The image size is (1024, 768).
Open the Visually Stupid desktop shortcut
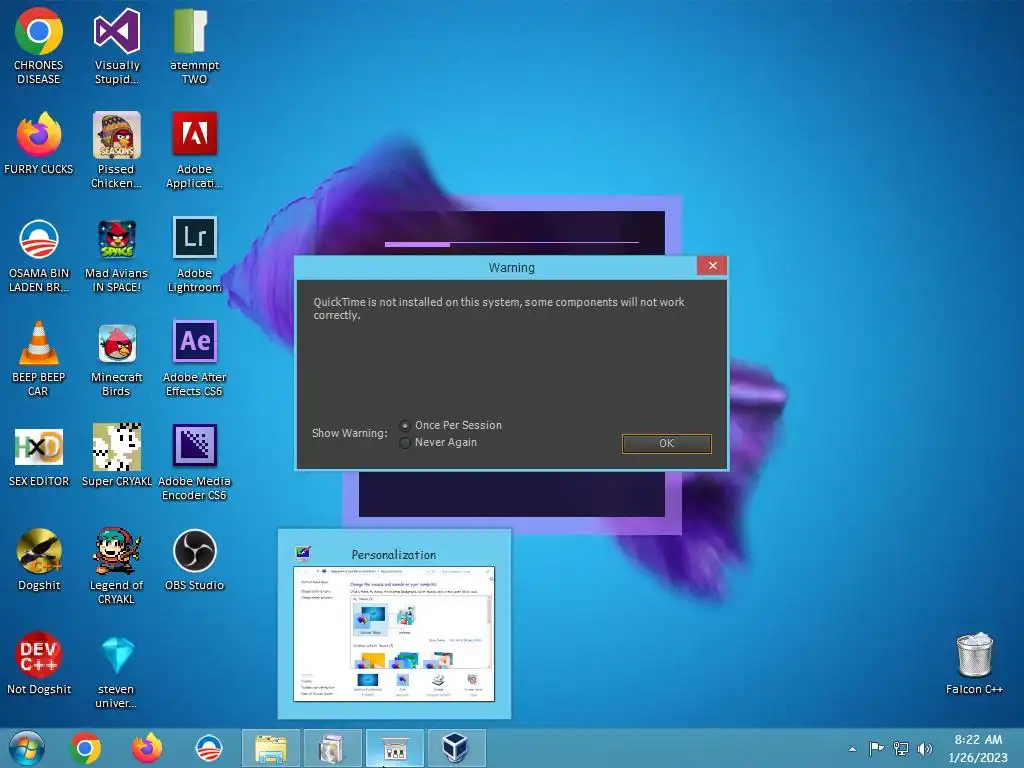116,46
